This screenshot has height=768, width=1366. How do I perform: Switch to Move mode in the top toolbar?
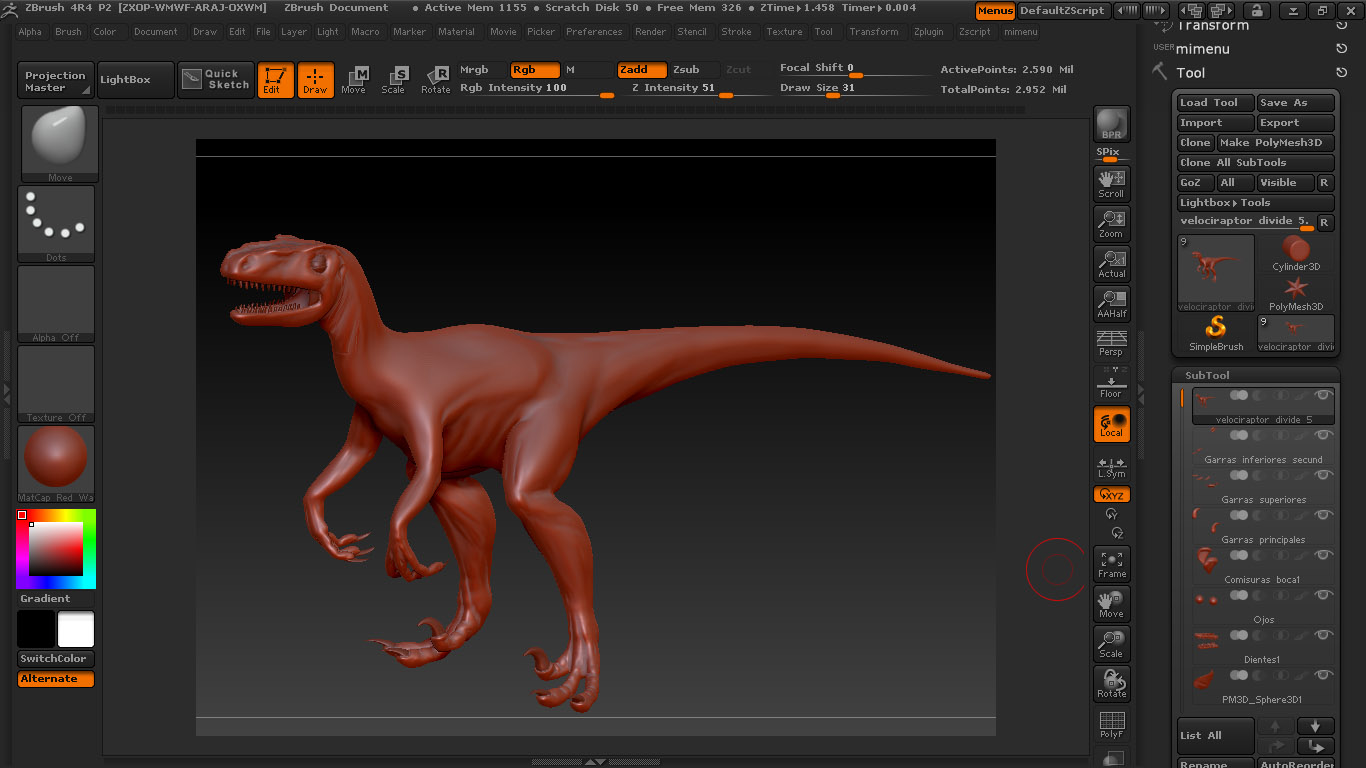pyautogui.click(x=354, y=80)
